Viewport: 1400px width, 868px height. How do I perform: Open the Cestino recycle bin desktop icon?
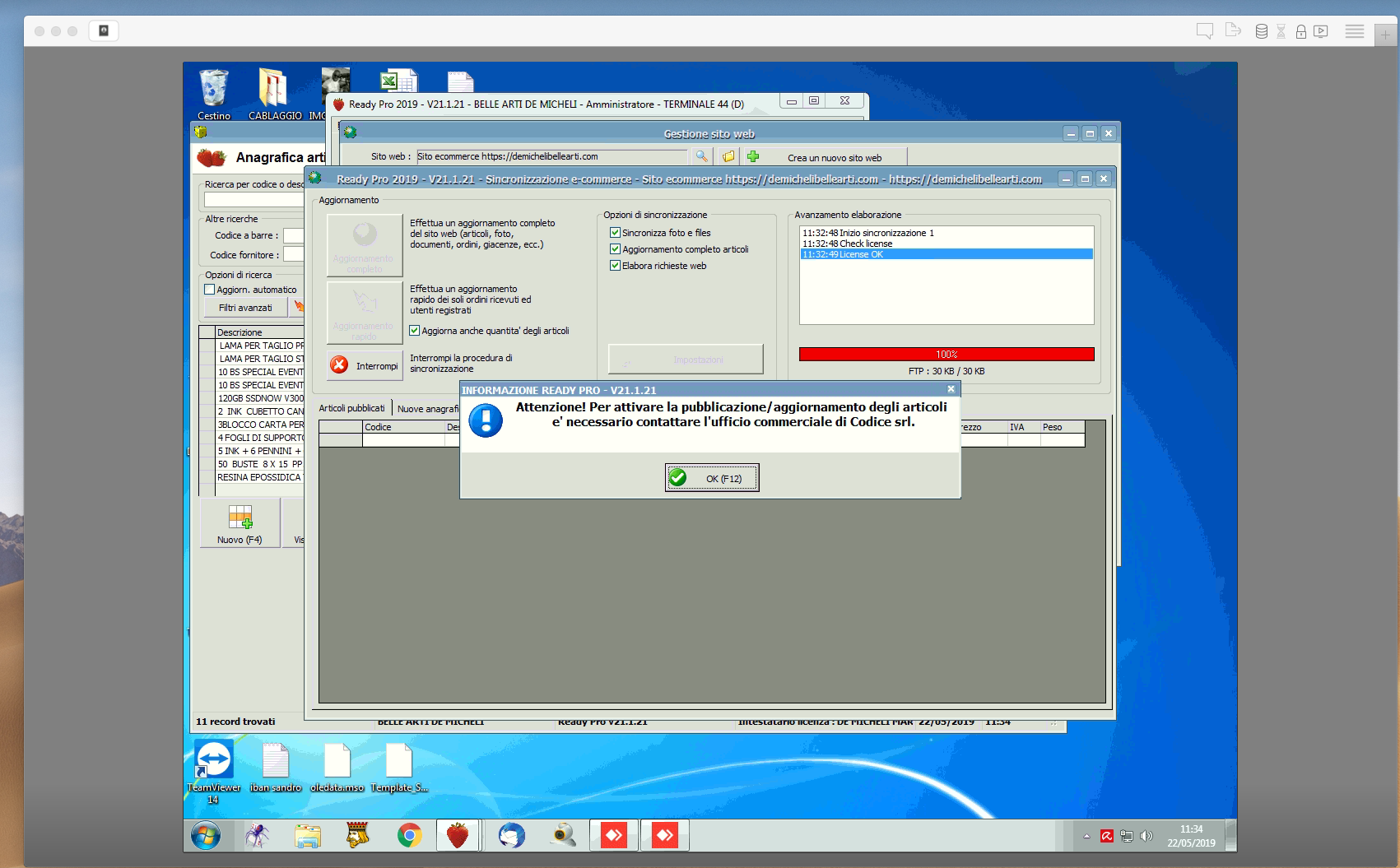214,94
